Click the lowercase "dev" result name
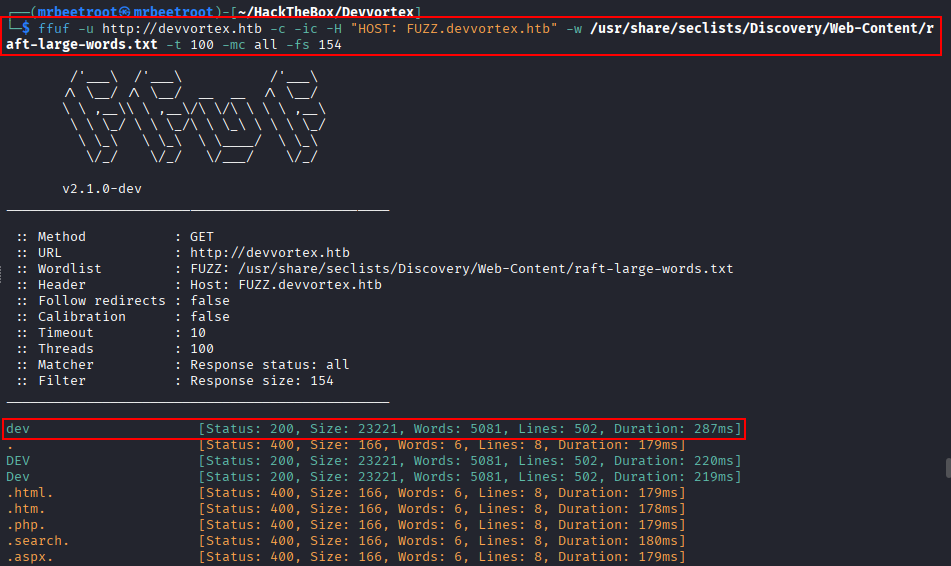 (18, 429)
